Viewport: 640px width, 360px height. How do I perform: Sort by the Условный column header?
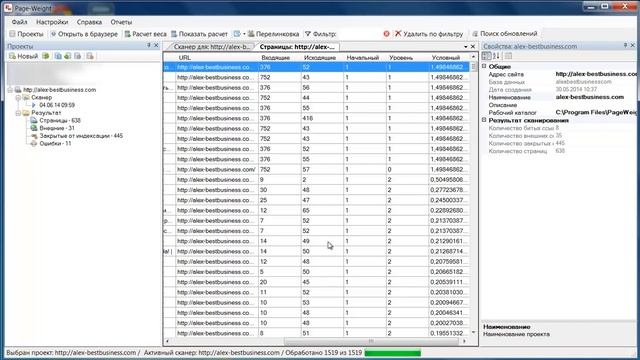[x=449, y=58]
